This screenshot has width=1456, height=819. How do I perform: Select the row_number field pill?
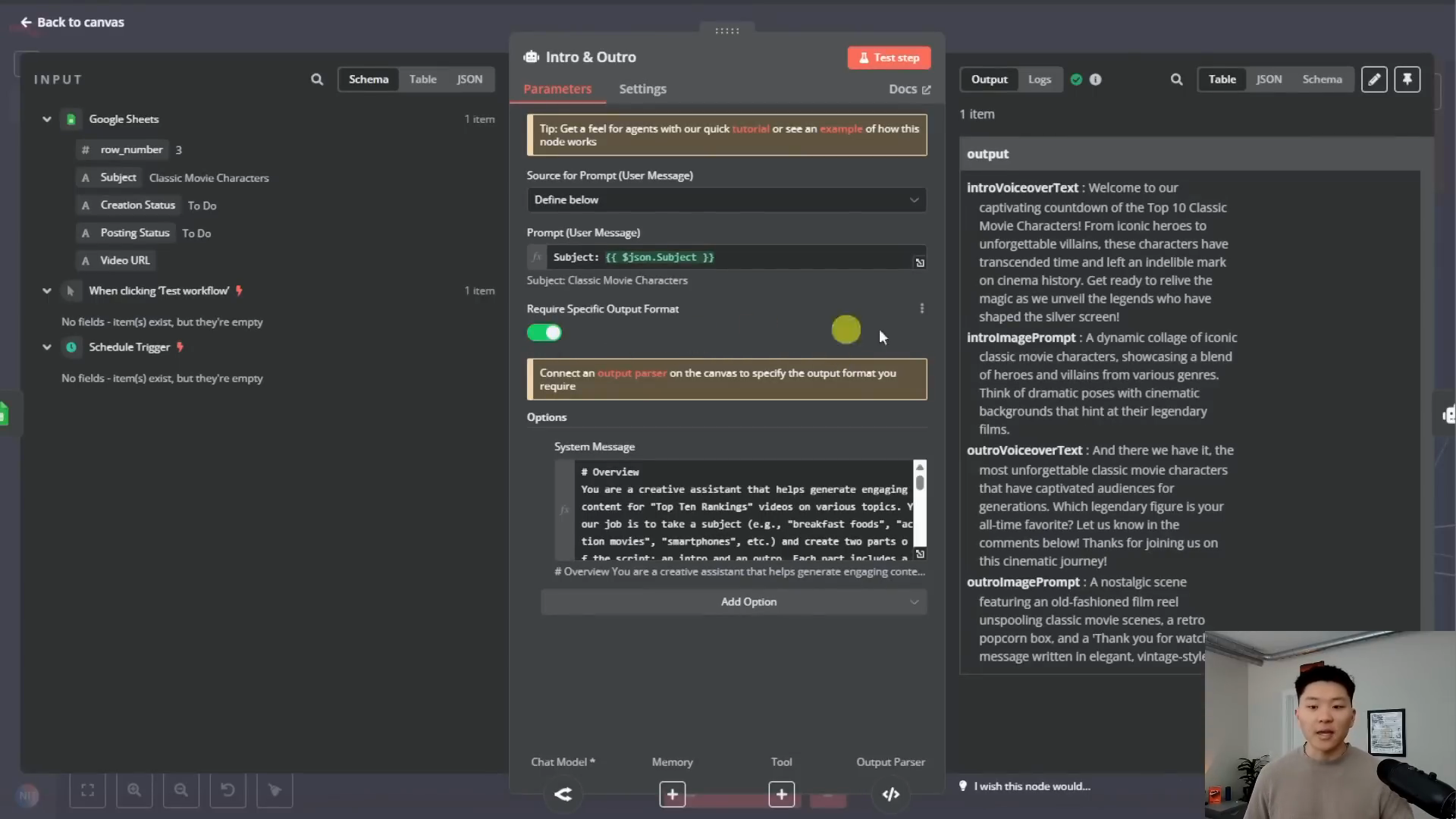point(123,149)
